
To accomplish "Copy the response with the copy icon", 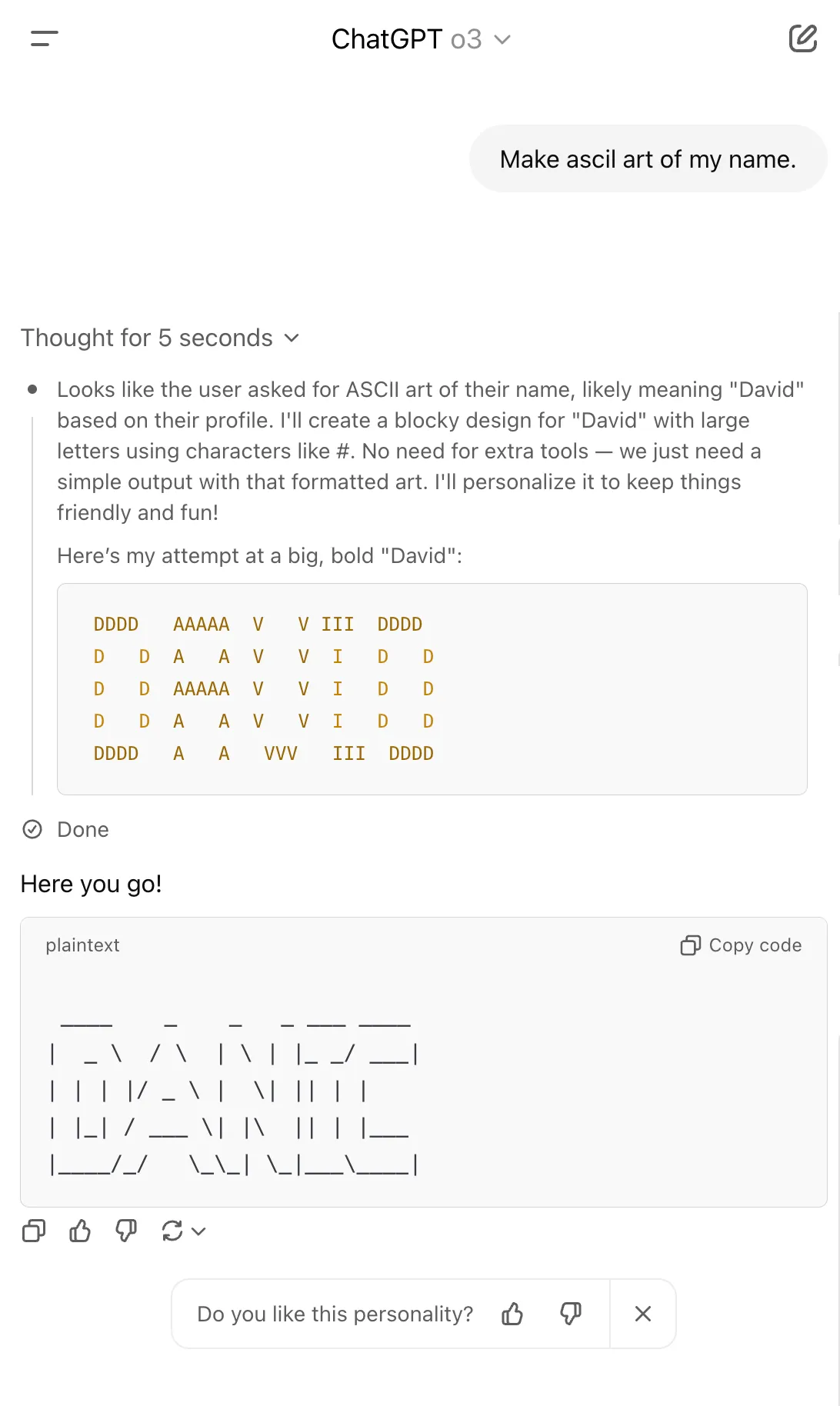I will pos(34,1231).
